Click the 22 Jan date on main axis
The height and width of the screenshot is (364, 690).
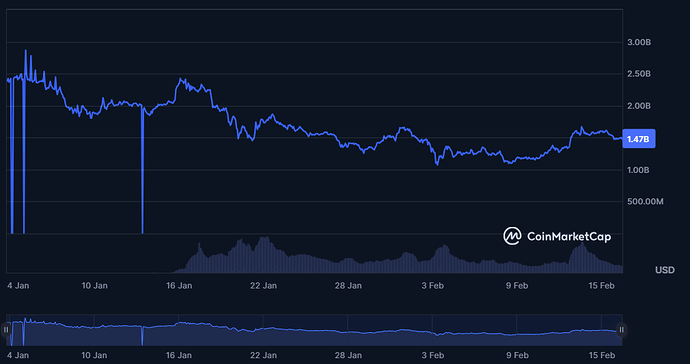[x=264, y=286]
